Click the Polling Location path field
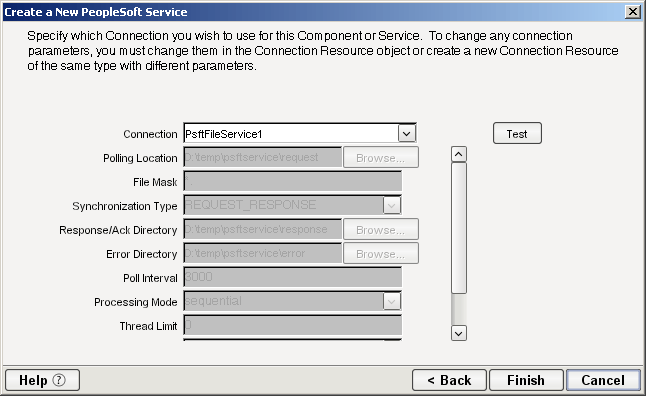 point(262,157)
